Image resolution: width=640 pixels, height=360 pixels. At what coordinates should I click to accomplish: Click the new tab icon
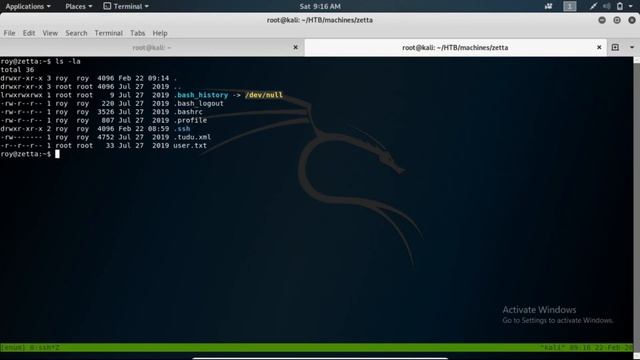pyautogui.click(x=615, y=47)
